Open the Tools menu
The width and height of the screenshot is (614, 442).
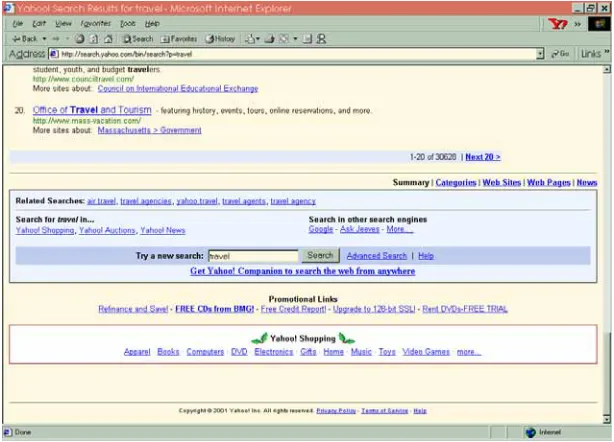click(x=128, y=24)
